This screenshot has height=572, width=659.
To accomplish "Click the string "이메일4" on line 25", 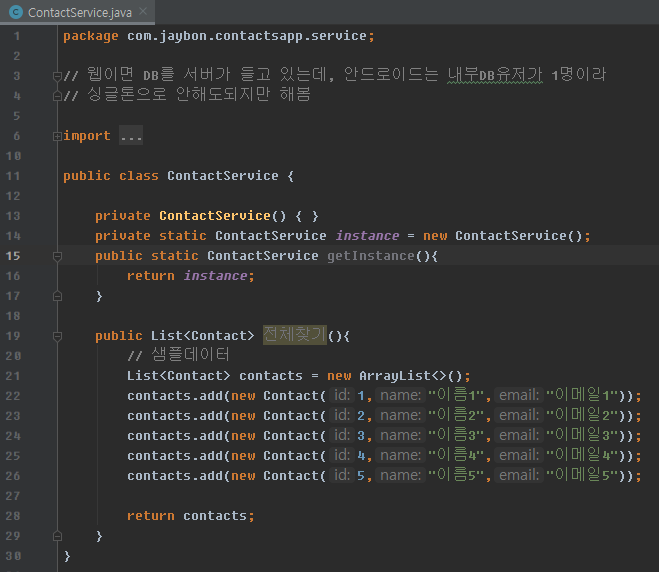I will (x=583, y=455).
